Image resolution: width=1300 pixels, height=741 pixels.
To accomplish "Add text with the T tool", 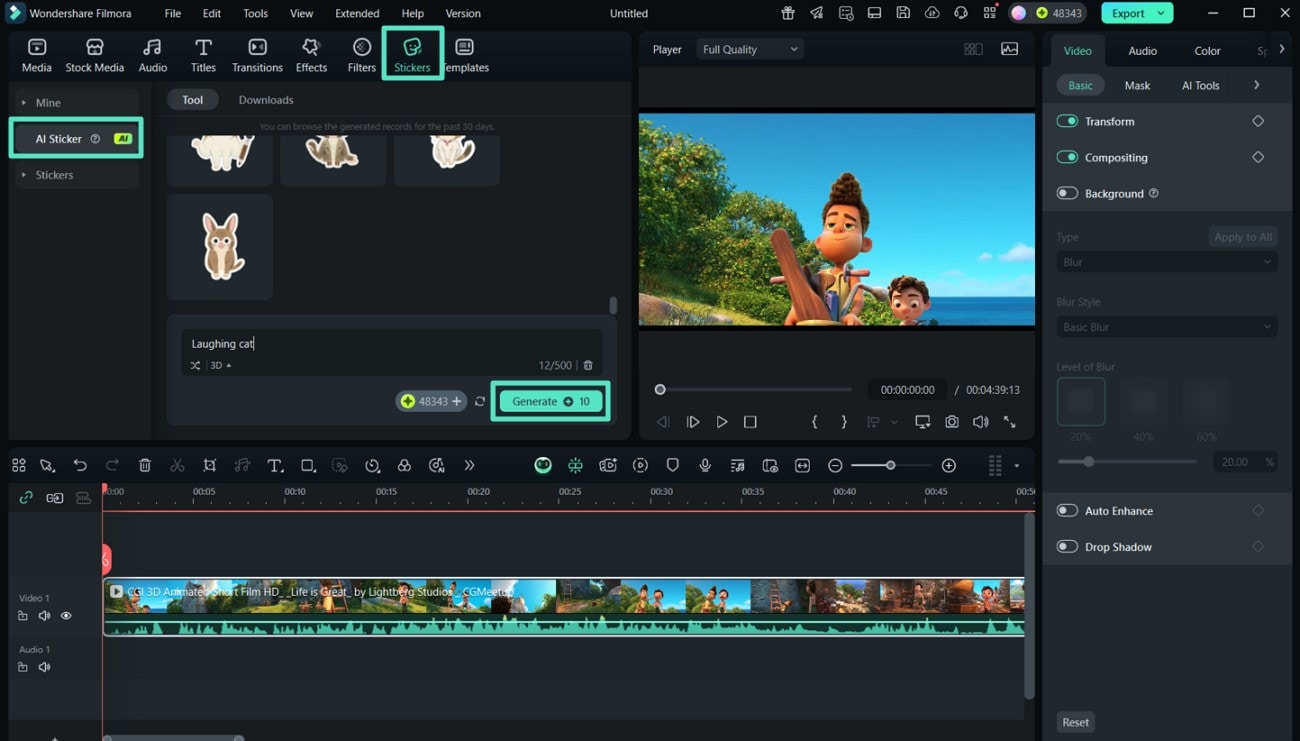I will pyautogui.click(x=275, y=465).
